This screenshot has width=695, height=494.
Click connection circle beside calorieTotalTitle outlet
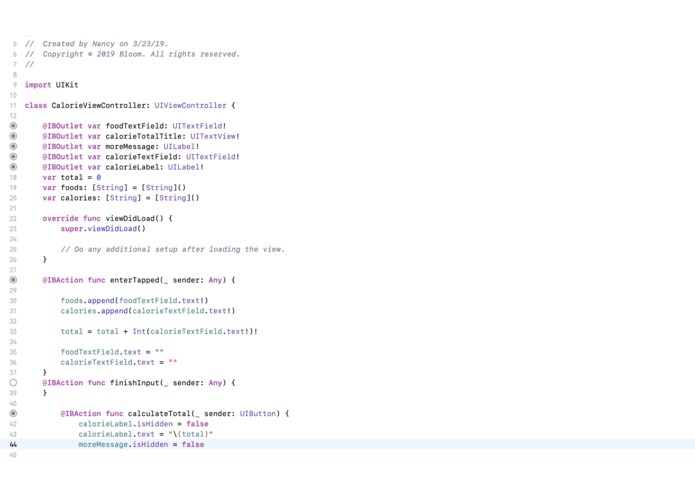[13, 136]
